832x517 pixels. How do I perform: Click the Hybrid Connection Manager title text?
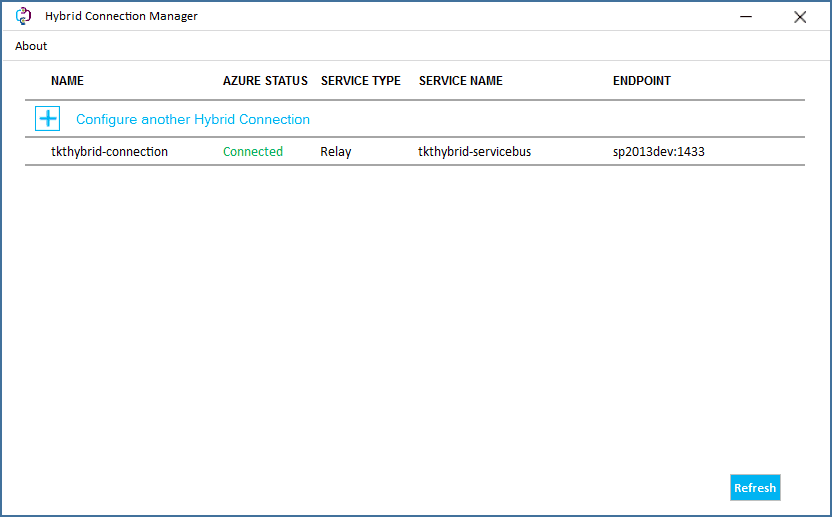121,16
